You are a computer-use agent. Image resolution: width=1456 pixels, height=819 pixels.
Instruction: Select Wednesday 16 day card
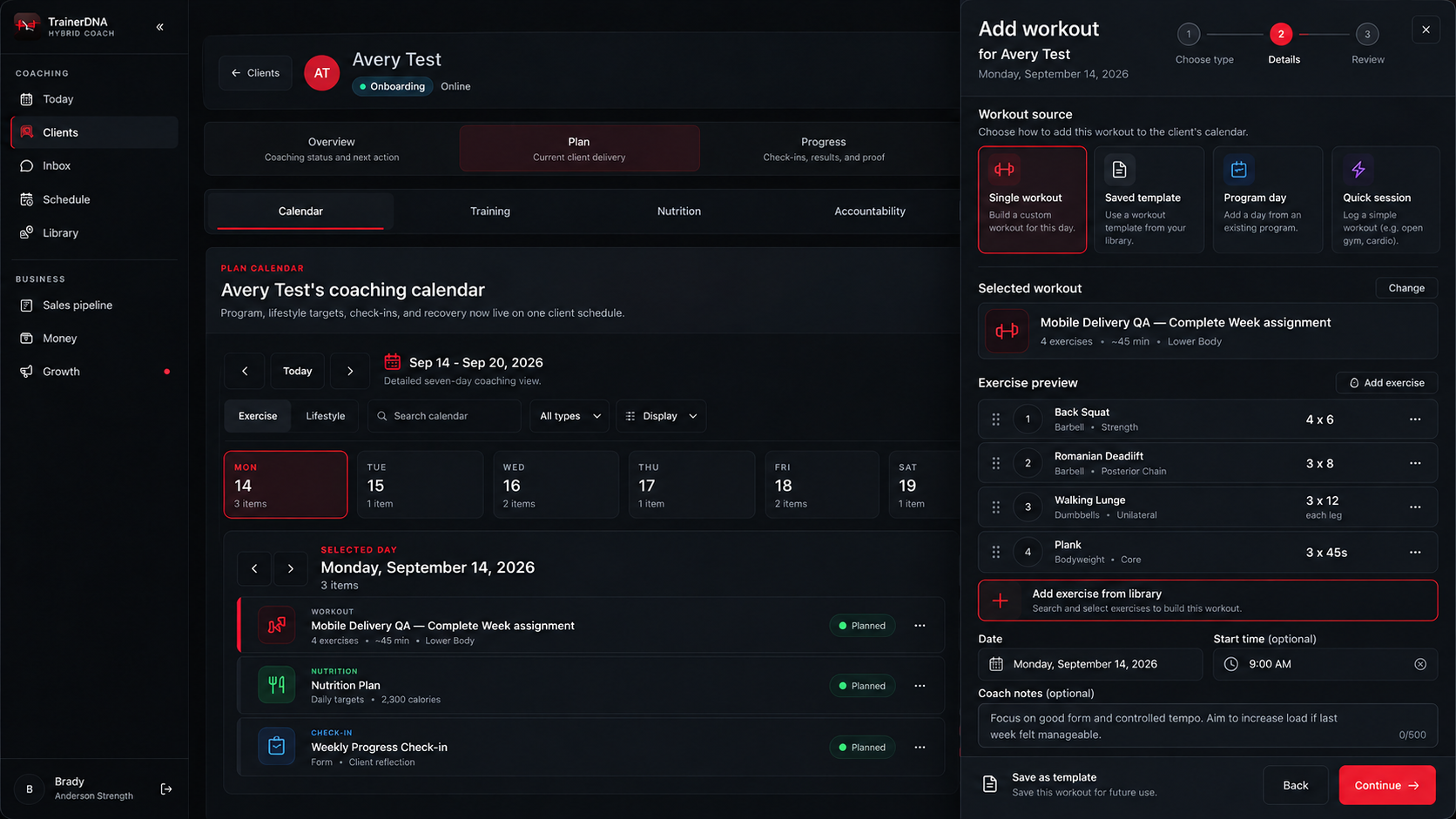pos(556,485)
